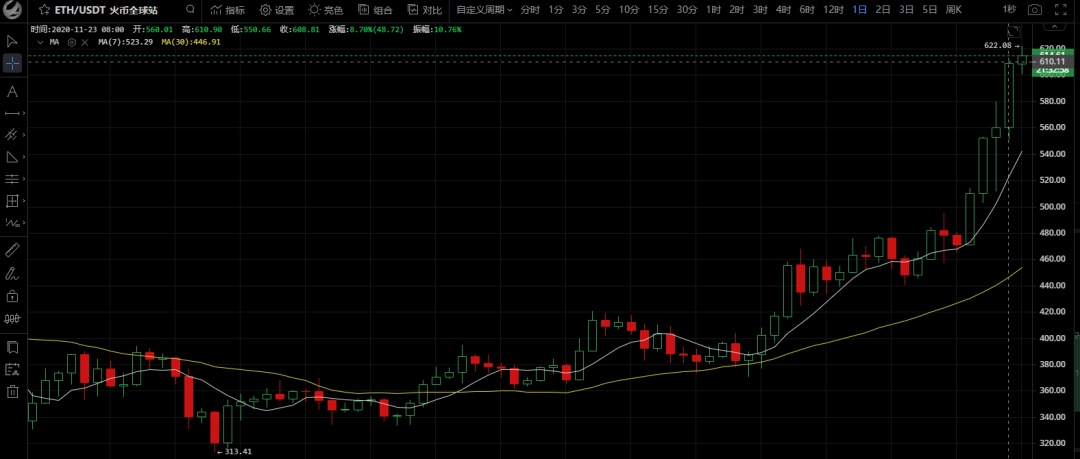Screen dimensions: 1080x459
Task: Click the 涨幅:8.70%(48.72) value
Action: (x=367, y=30)
